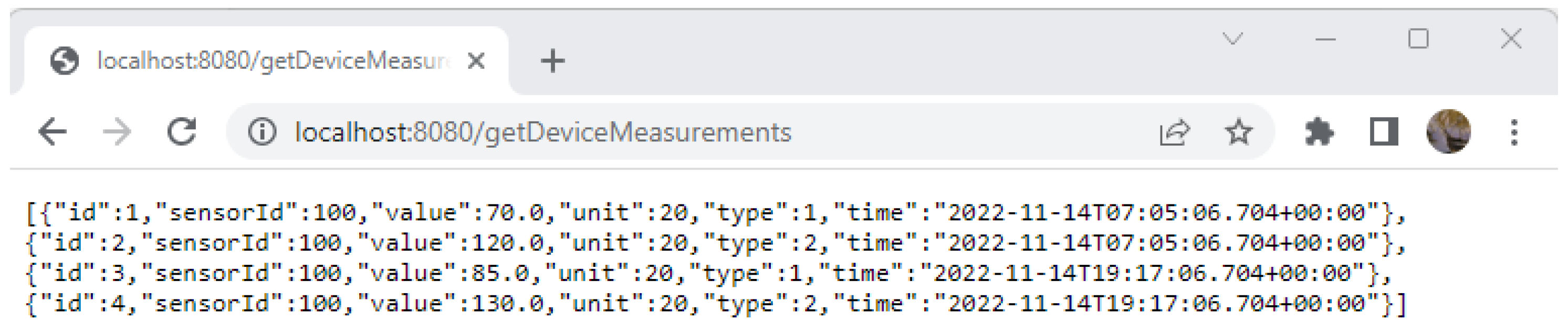View site information icon in address bar
The height and width of the screenshot is (331, 1568).
tap(262, 132)
